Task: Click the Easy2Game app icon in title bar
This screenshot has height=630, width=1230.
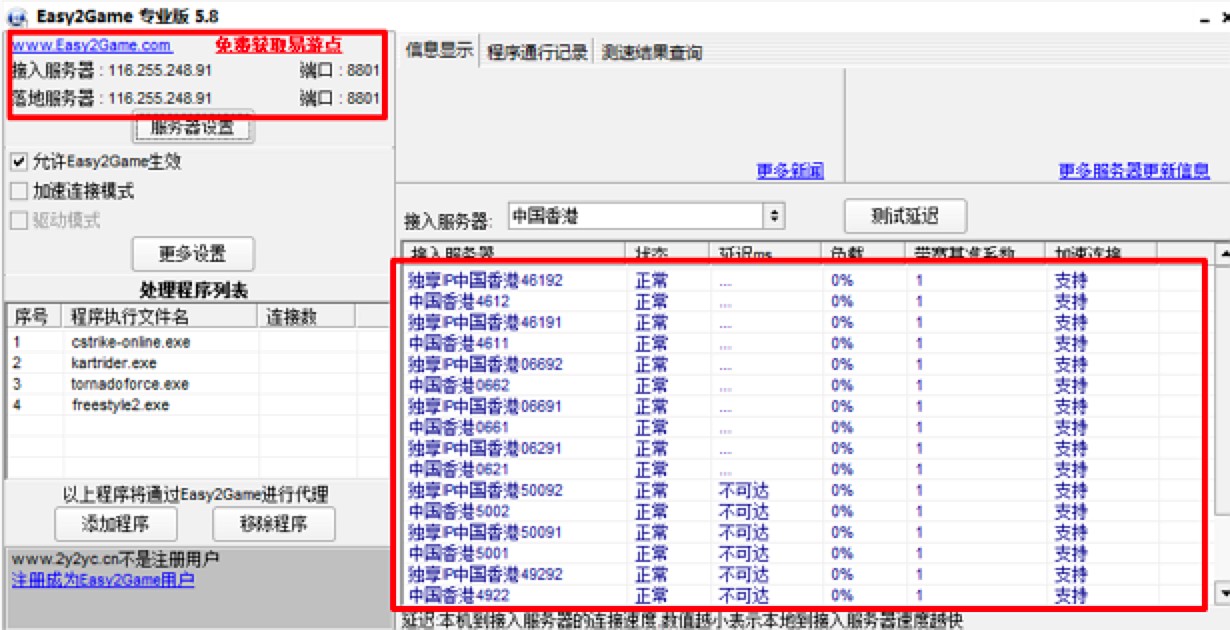Action: click(x=16, y=16)
